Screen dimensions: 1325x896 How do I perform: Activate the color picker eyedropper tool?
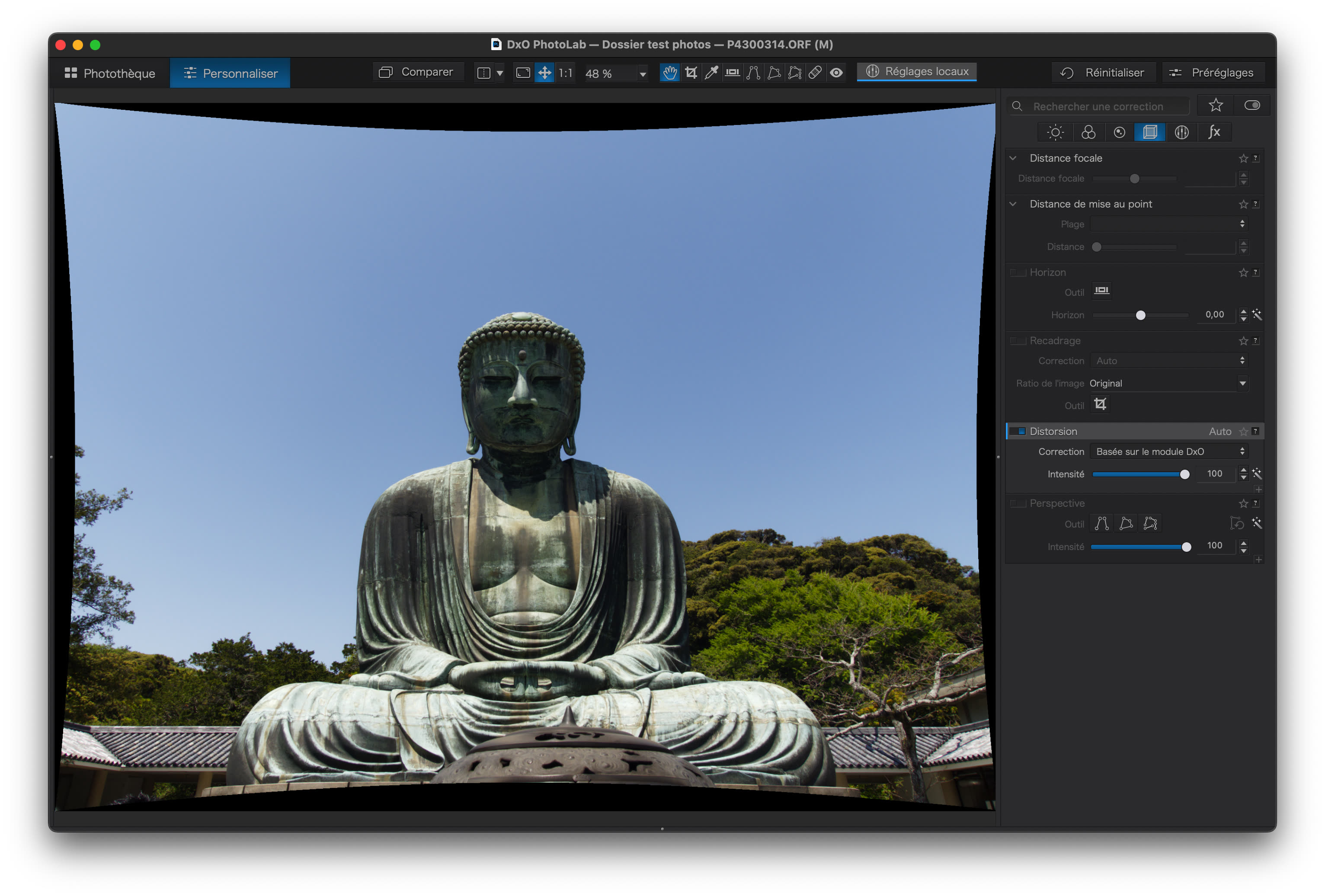[x=711, y=72]
